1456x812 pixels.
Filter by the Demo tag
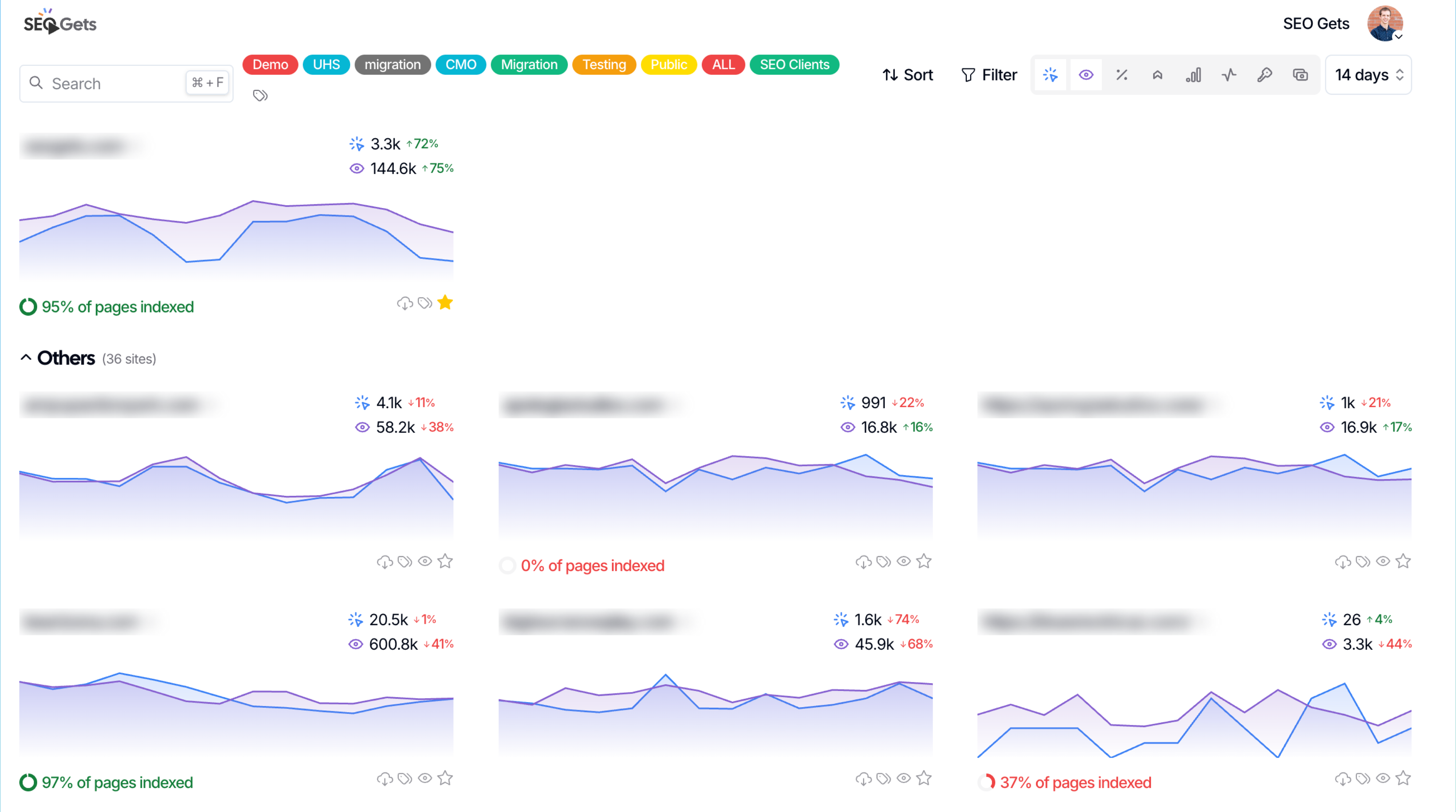point(270,64)
